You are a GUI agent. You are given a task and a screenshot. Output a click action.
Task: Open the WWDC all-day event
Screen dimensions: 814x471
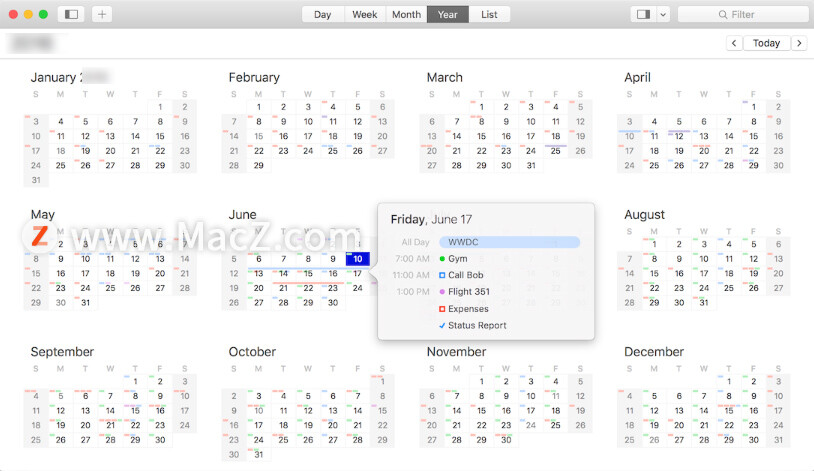(509, 242)
